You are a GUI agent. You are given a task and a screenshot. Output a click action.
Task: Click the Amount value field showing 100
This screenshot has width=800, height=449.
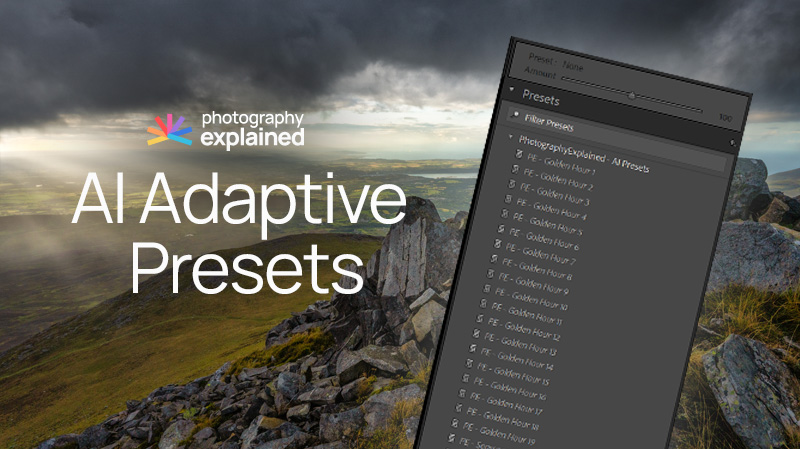point(725,117)
